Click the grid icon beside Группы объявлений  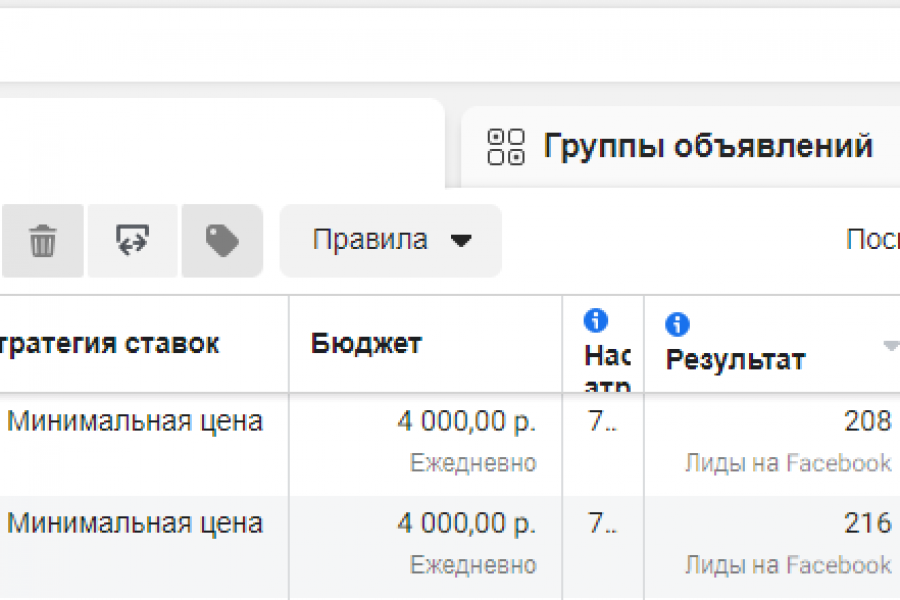click(x=505, y=146)
